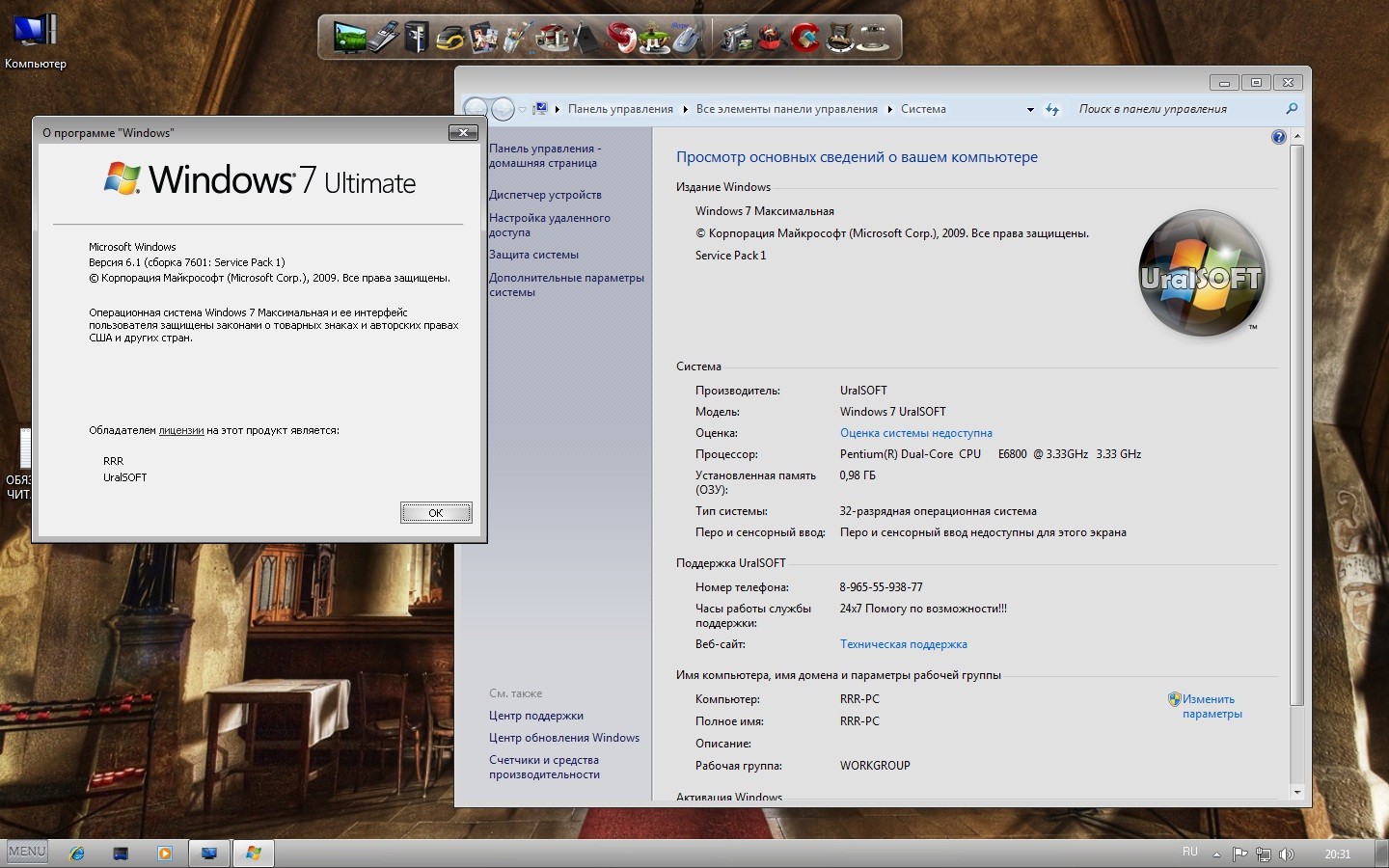The height and width of the screenshot is (868, 1389).
Task: Launch the CCleaner red C dock icon
Action: coord(804,38)
